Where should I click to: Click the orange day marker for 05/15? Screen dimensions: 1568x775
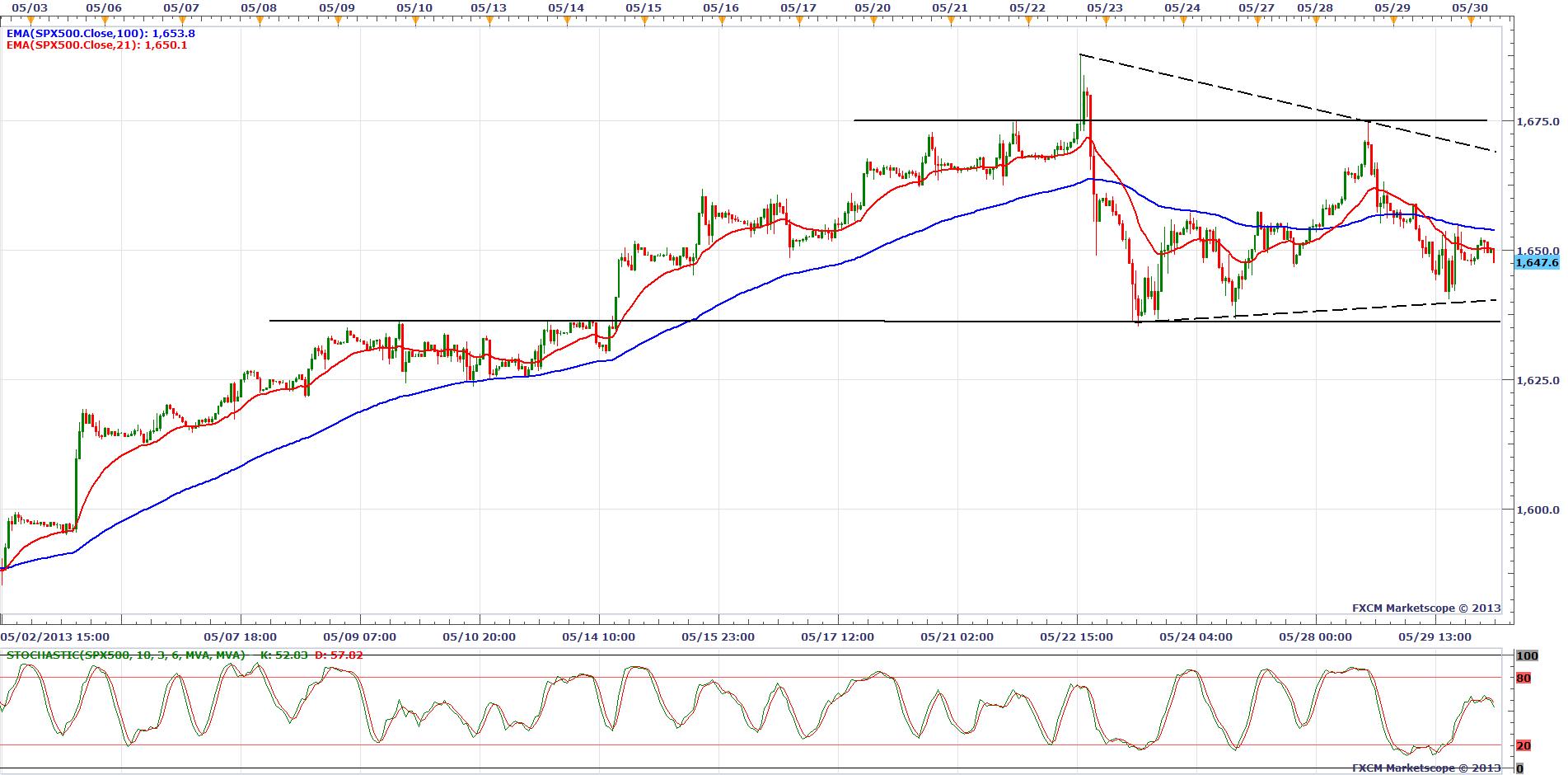click(x=644, y=21)
